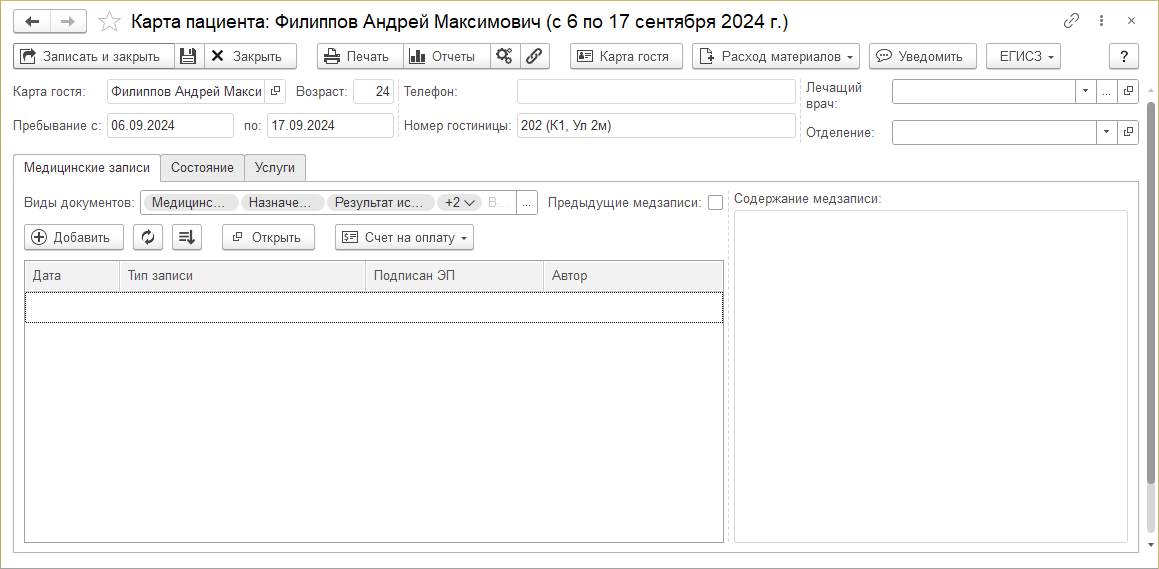Toggle Предыдущие медзаписи checkbox
The width and height of the screenshot is (1159, 569).
[715, 202]
